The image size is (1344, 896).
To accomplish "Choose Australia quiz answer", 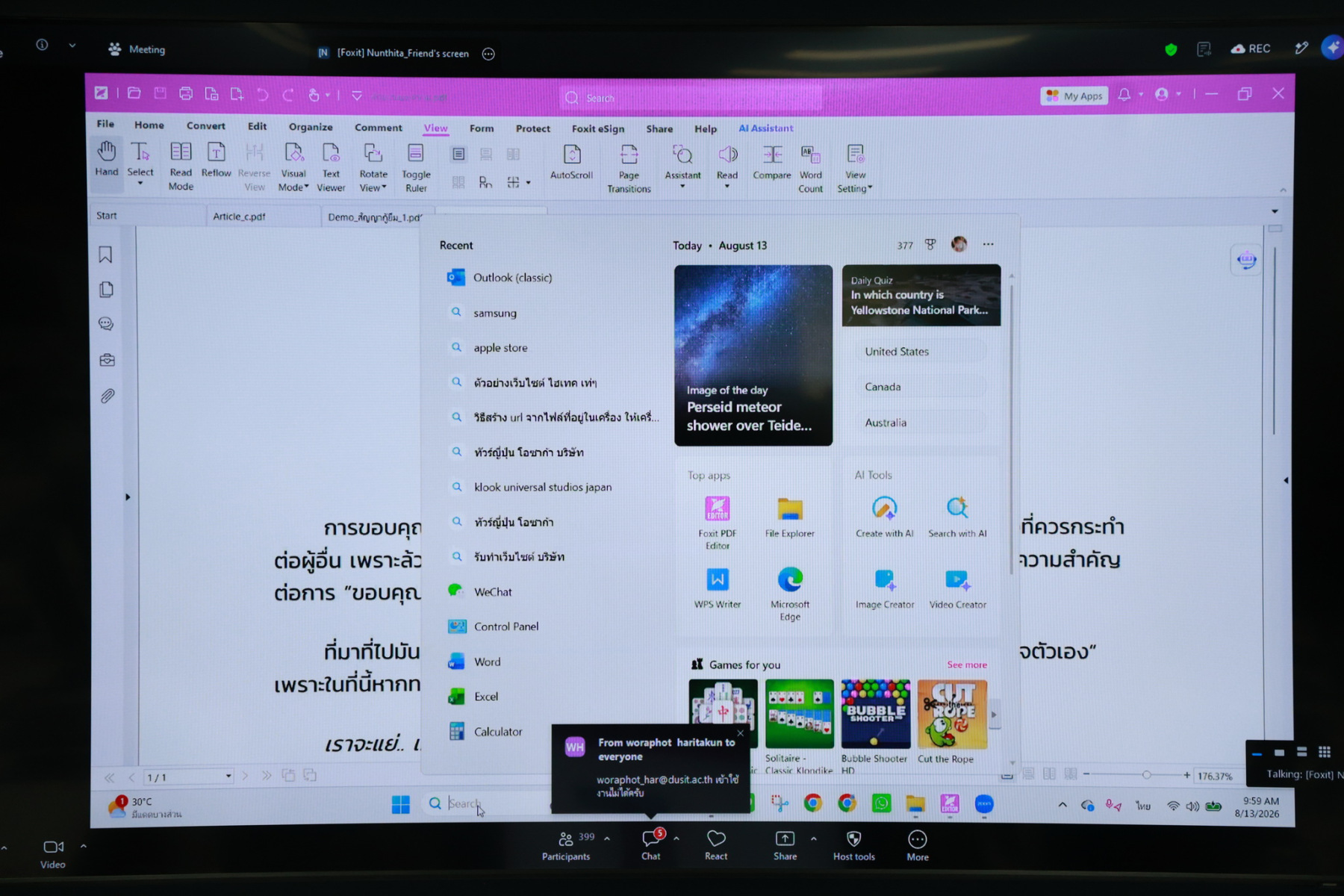I will 921,423.
